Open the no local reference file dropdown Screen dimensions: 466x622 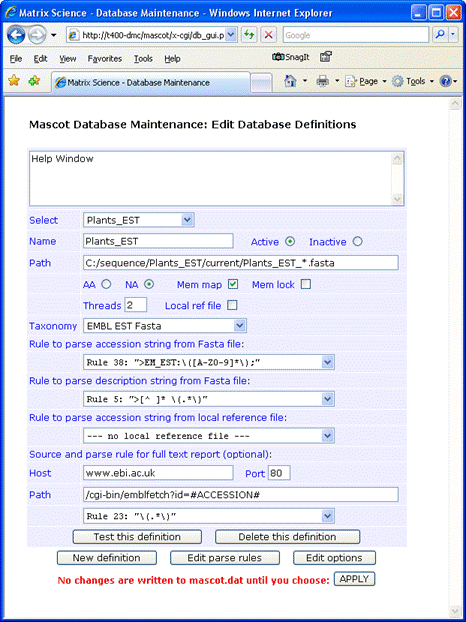pyautogui.click(x=209, y=436)
